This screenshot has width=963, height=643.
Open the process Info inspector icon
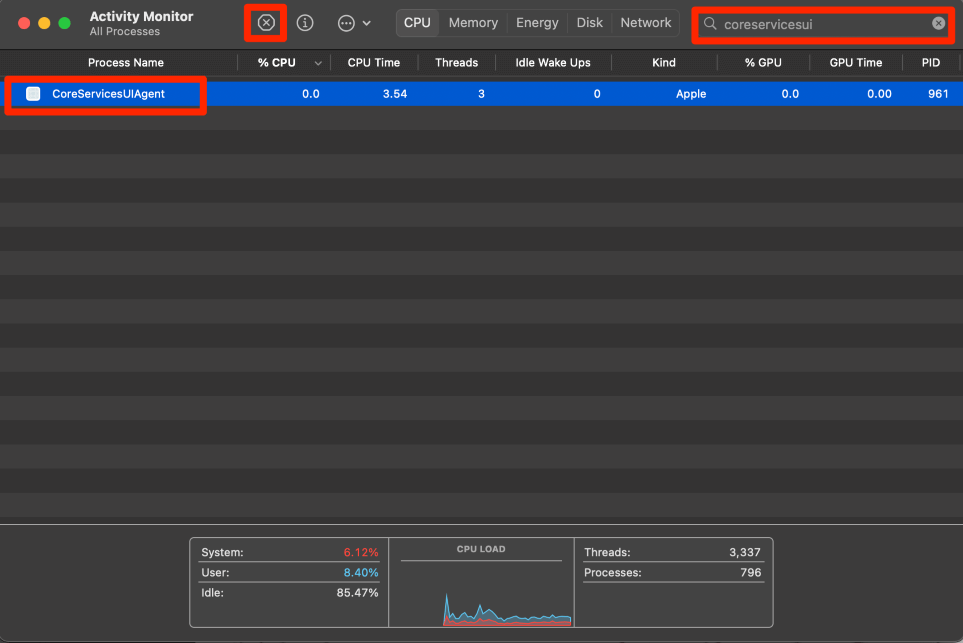(306, 23)
